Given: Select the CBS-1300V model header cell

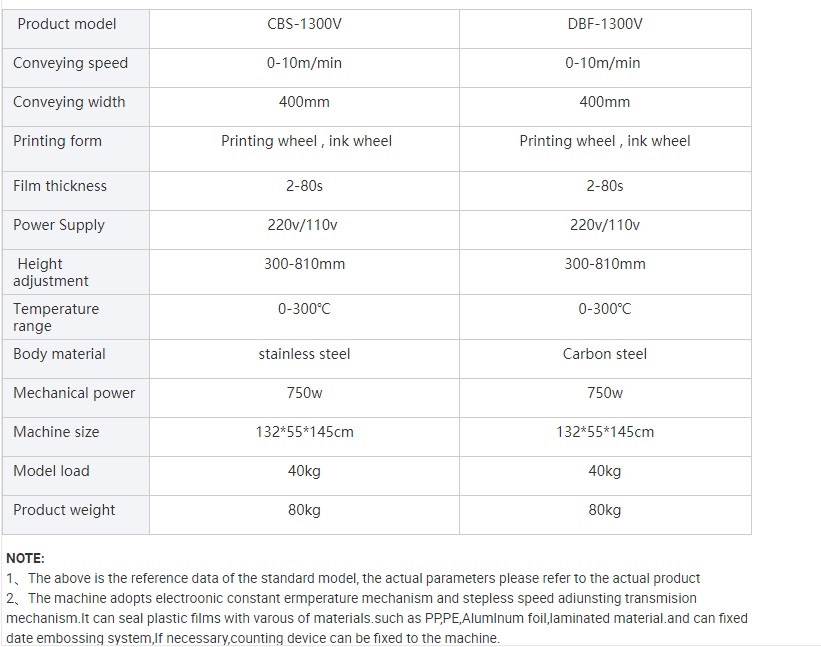Looking at the screenshot, I should click(304, 29).
